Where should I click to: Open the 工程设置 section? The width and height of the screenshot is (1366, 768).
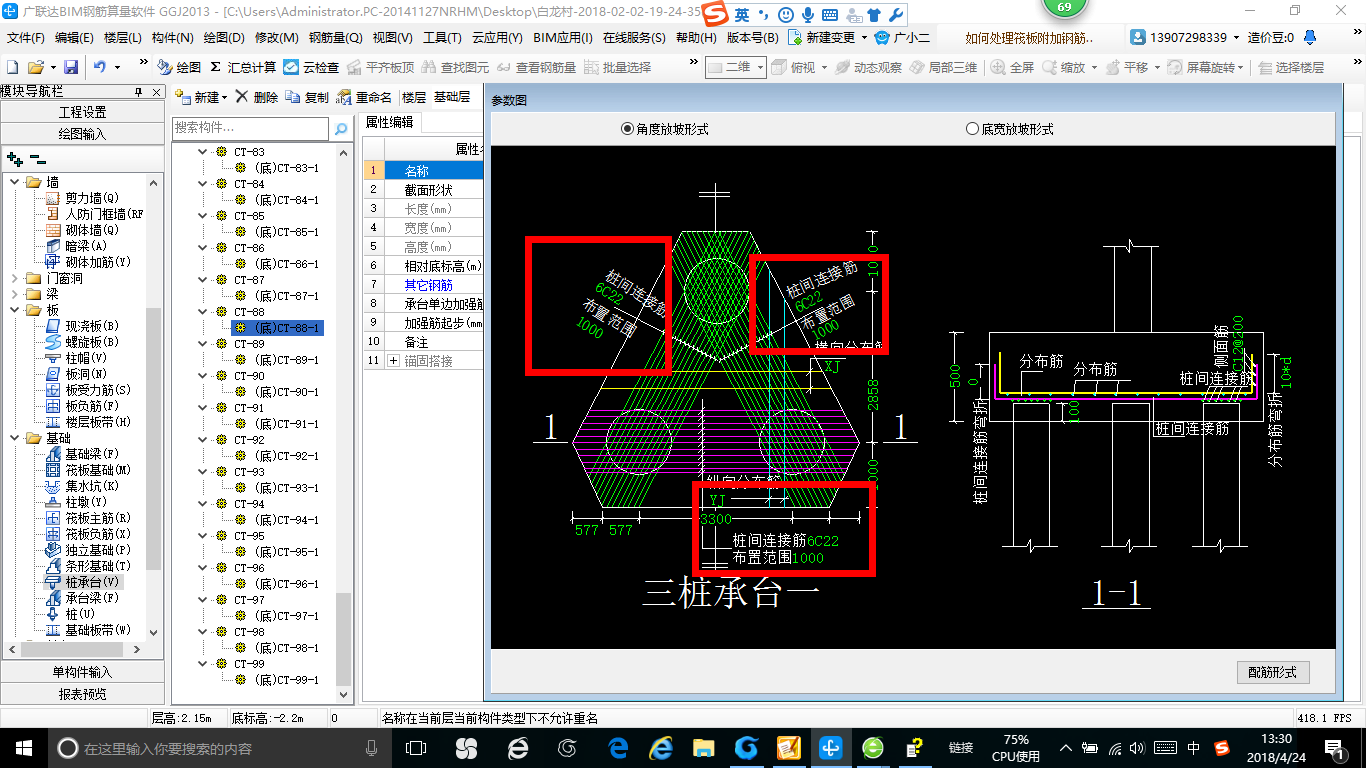pyautogui.click(x=82, y=112)
